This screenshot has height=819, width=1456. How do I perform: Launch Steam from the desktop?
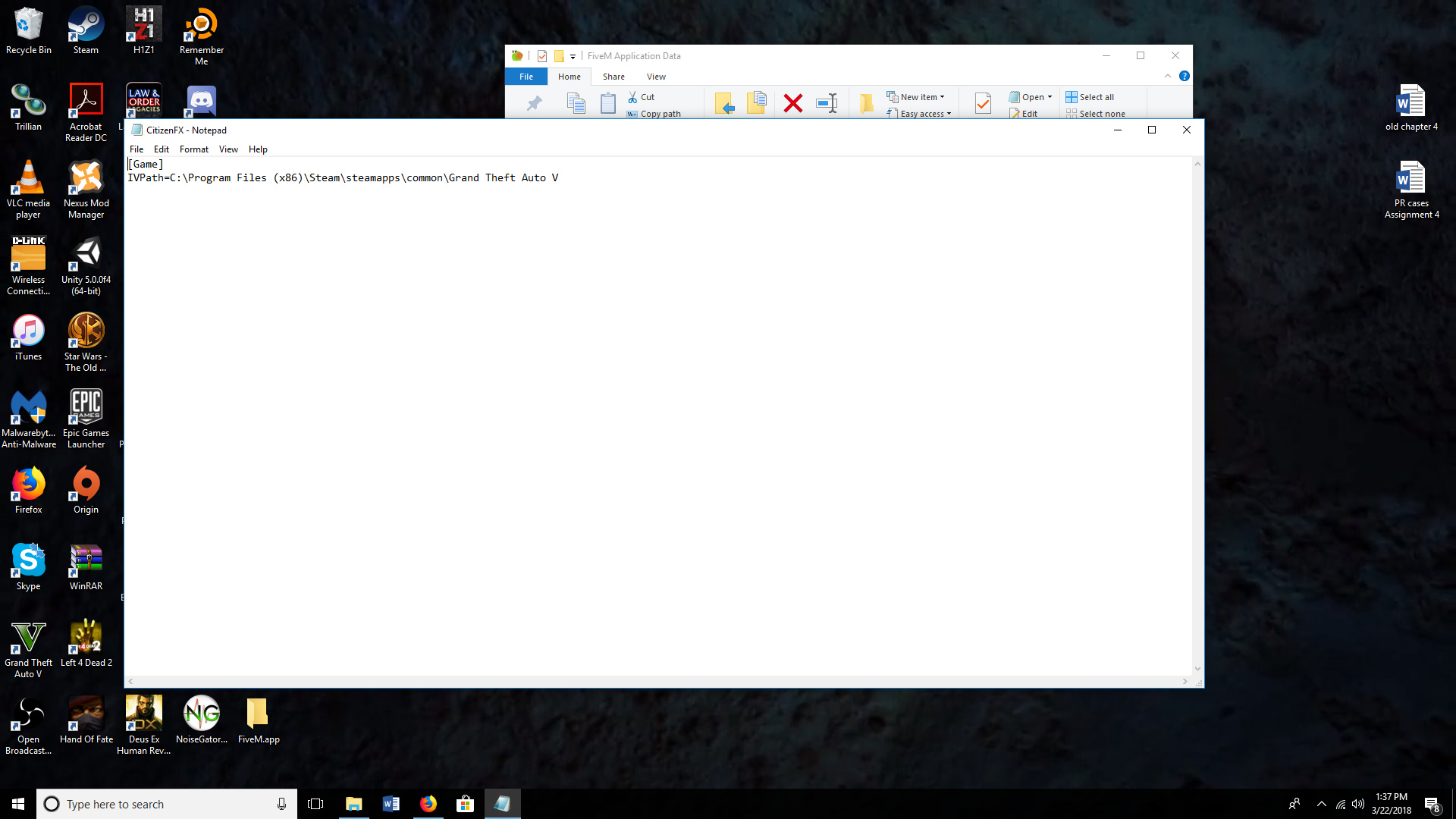86,30
